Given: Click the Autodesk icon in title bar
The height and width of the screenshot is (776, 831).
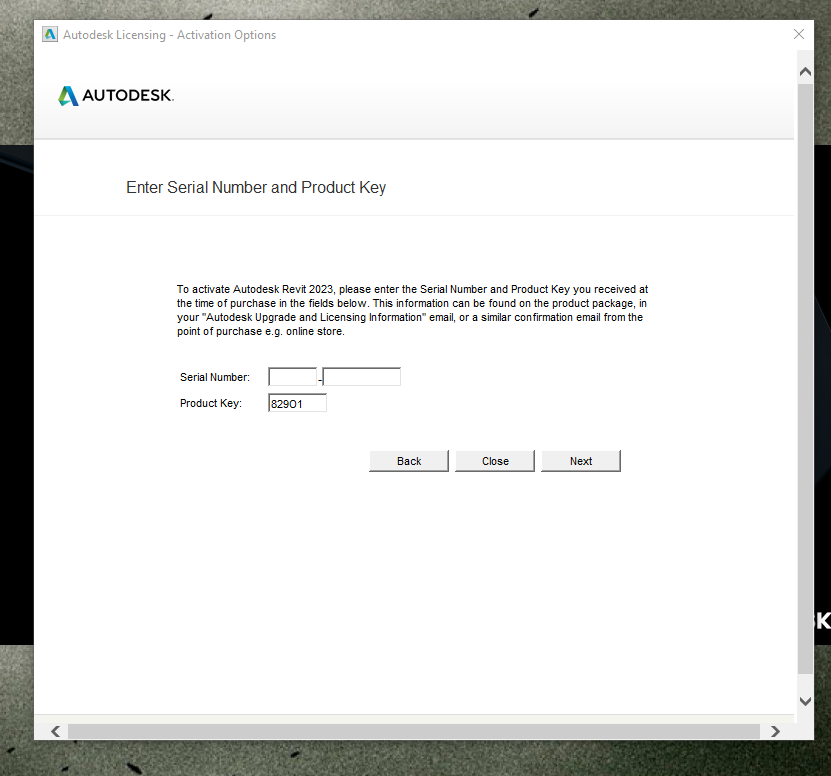Looking at the screenshot, I should (50, 35).
